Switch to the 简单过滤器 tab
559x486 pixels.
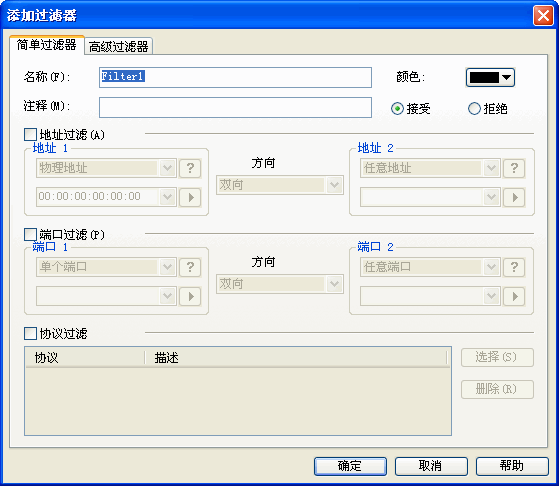[x=47, y=45]
